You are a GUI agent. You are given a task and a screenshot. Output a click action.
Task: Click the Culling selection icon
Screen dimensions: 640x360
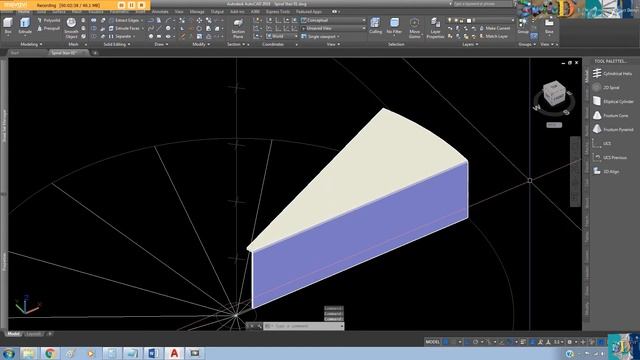(x=375, y=25)
